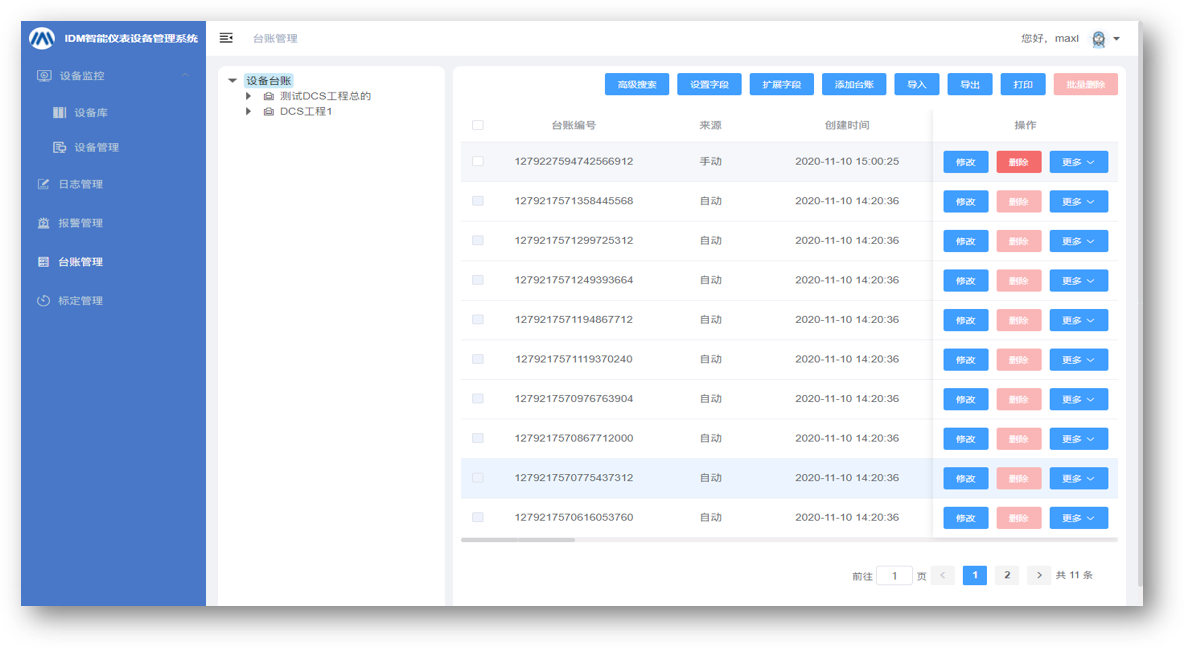Screen dimensions: 1185x648
Task: Go to pagination page 2
Action: (1007, 575)
